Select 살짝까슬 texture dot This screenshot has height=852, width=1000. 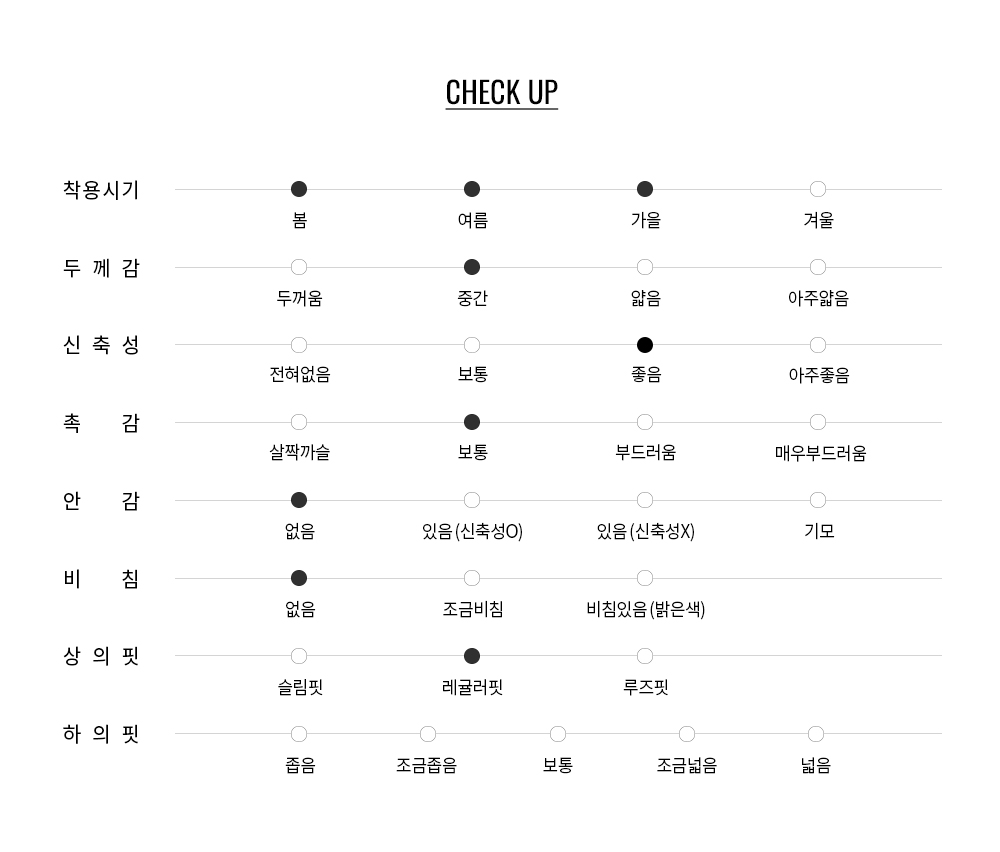[x=299, y=422]
